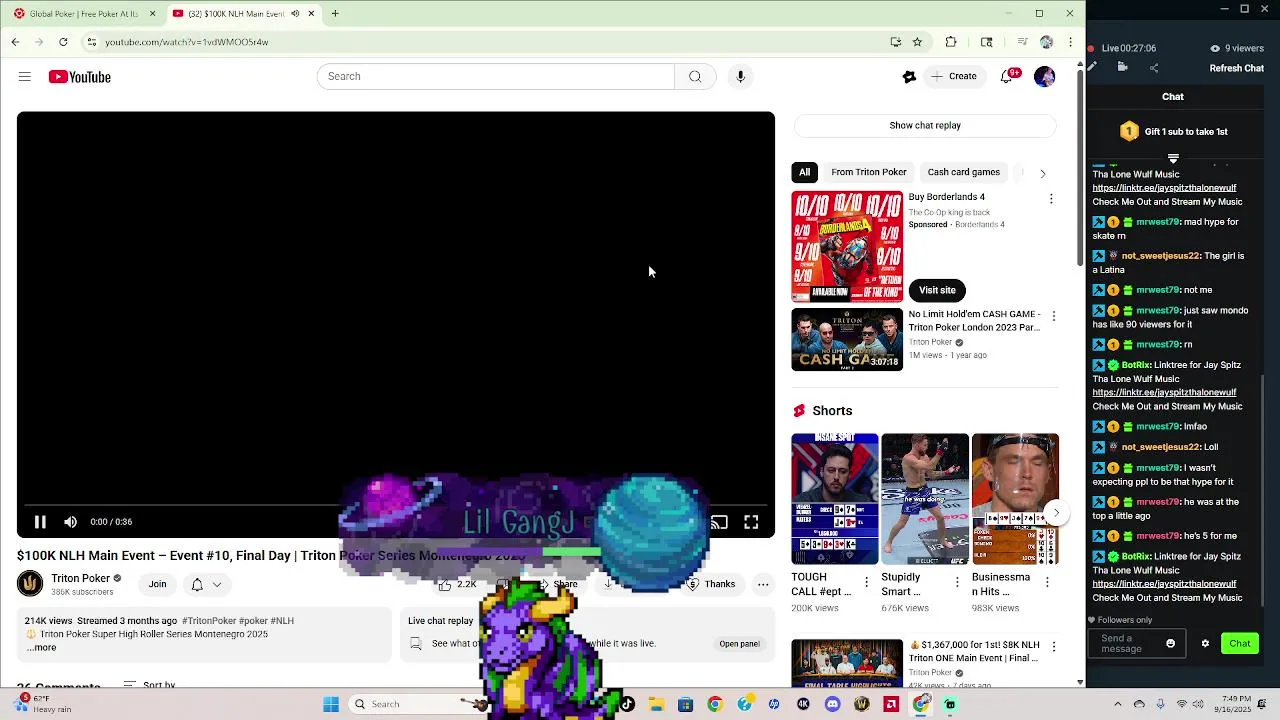This screenshot has height=720, width=1280.
Task: Open Chrome extensions puzzle icon
Action: [x=951, y=42]
